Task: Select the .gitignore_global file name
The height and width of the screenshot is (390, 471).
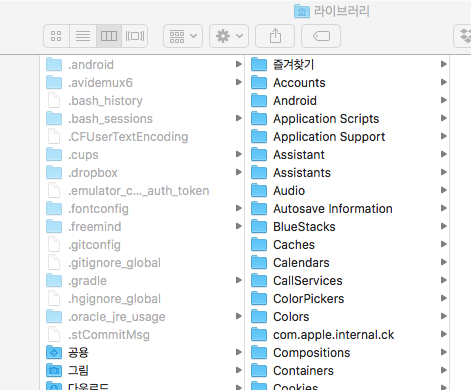Action: pyautogui.click(x=114, y=263)
